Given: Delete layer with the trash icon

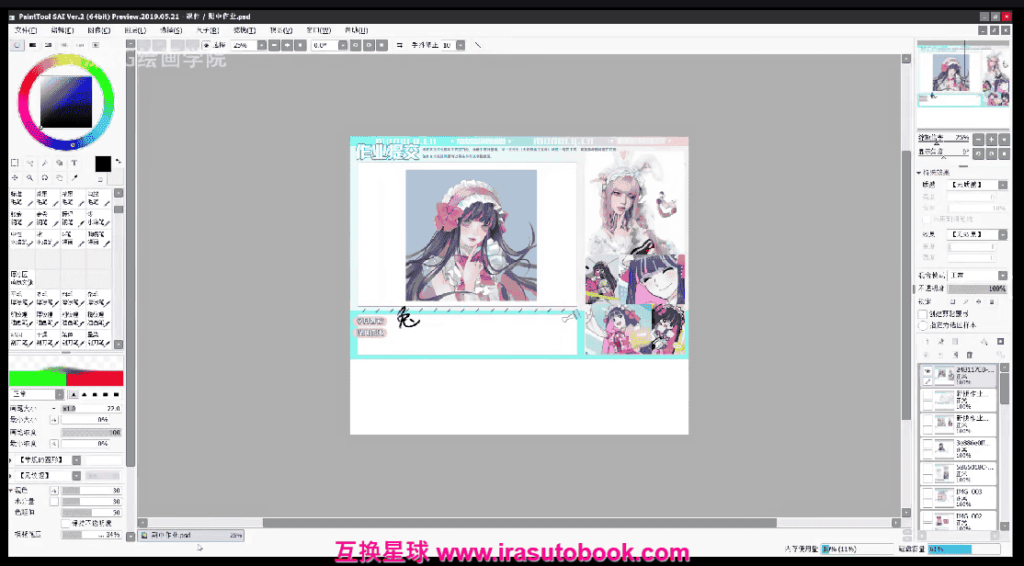Looking at the screenshot, I should [x=970, y=354].
